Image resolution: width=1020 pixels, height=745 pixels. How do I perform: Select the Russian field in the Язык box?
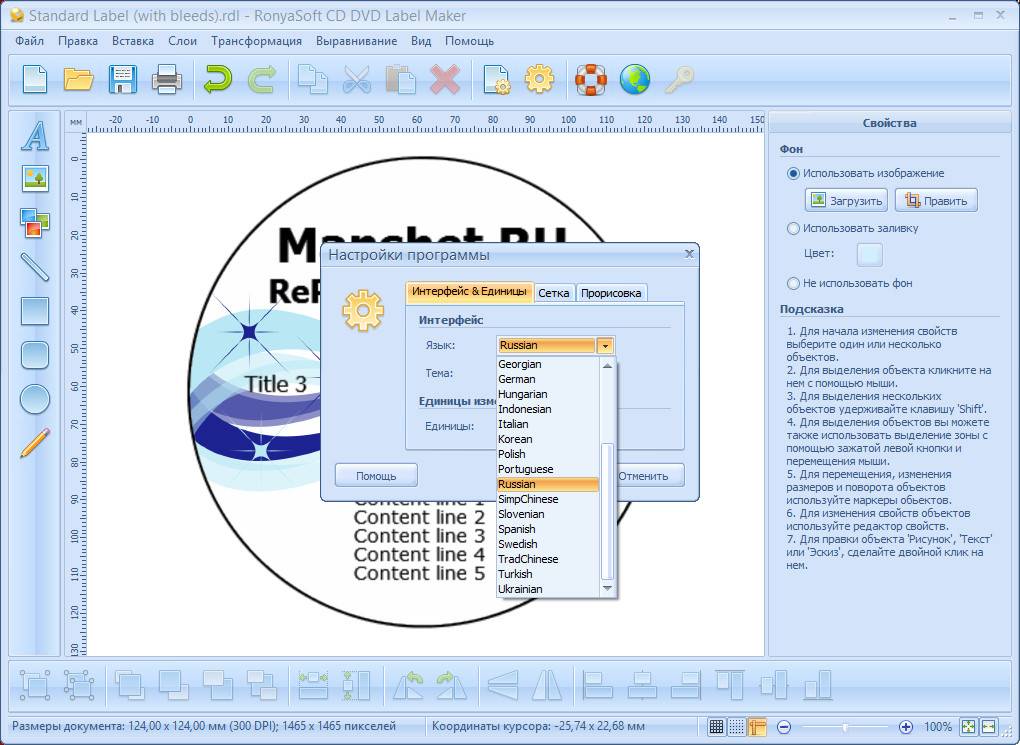pos(547,345)
